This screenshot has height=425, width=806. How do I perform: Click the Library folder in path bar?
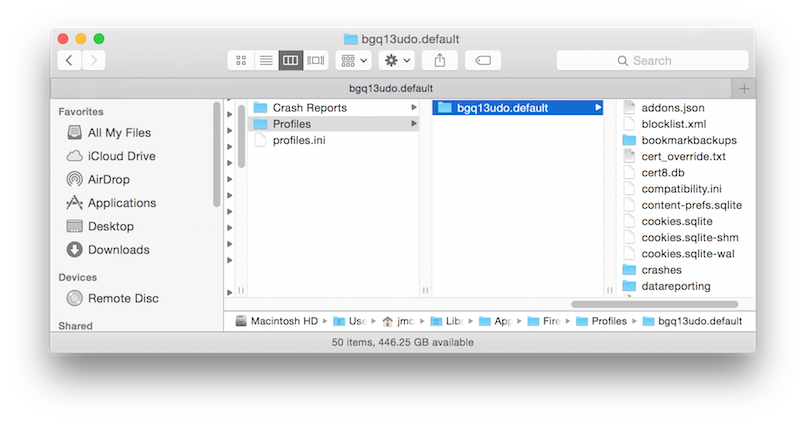447,321
